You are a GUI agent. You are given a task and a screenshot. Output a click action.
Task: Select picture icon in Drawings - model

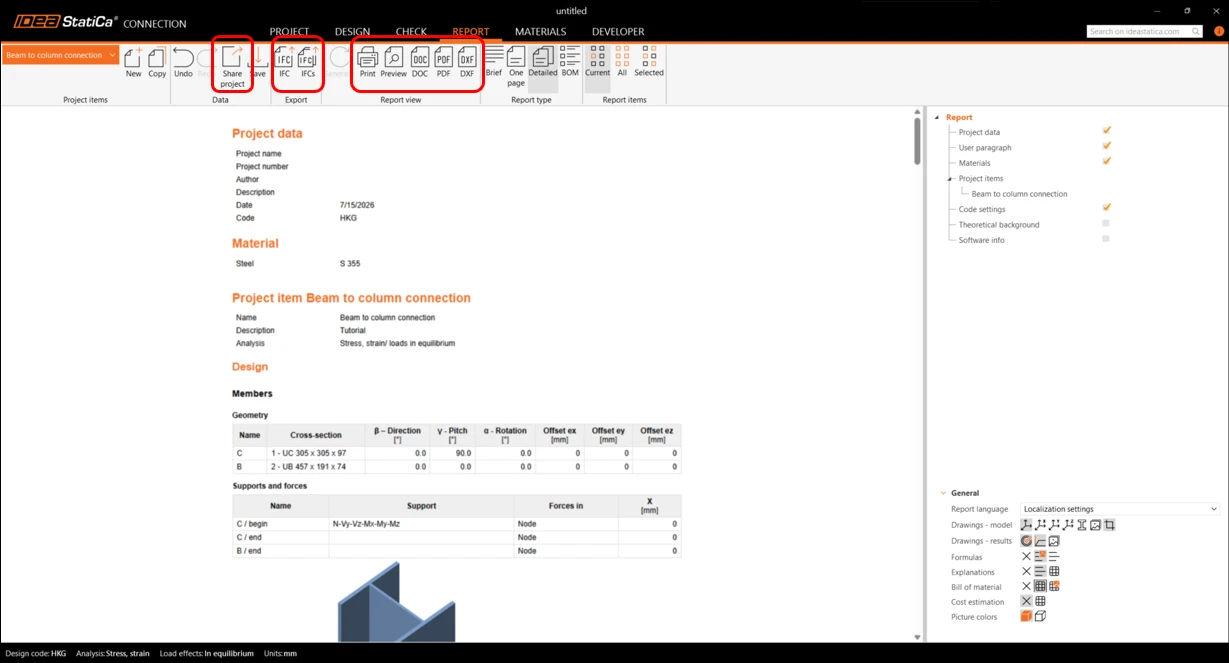1095,525
